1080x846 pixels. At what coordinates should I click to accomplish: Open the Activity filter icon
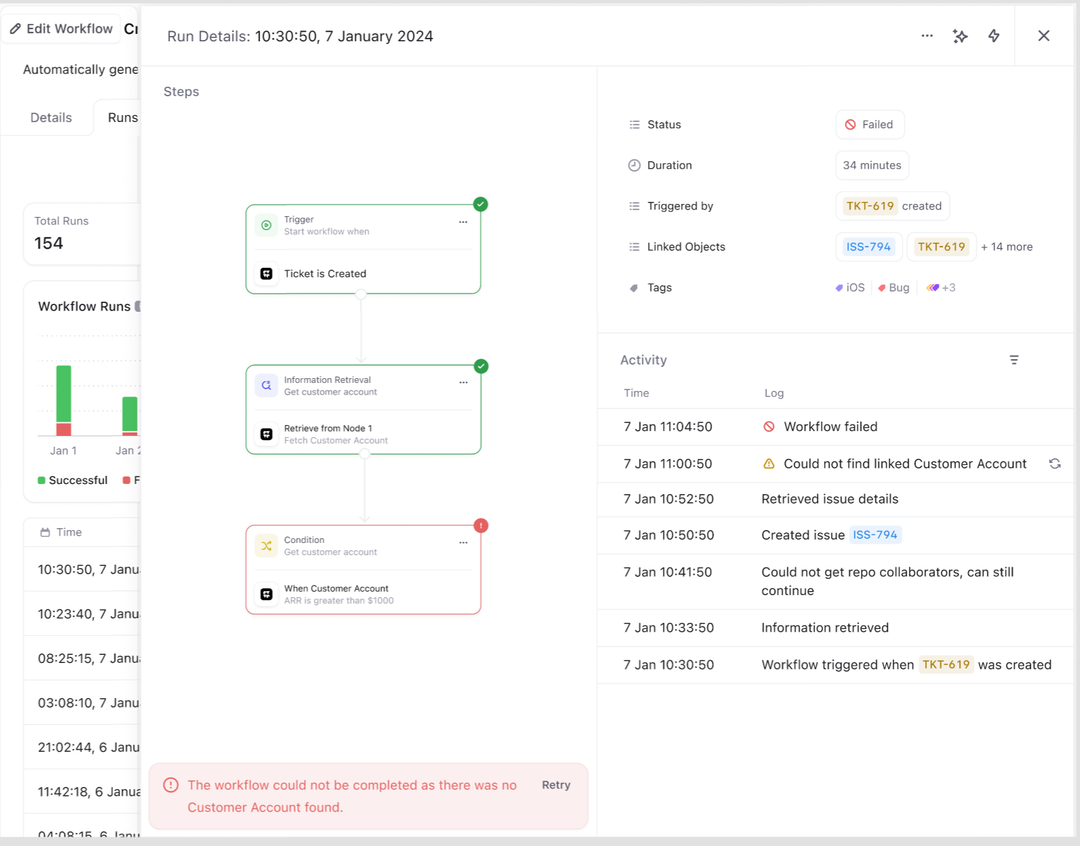tap(1014, 360)
